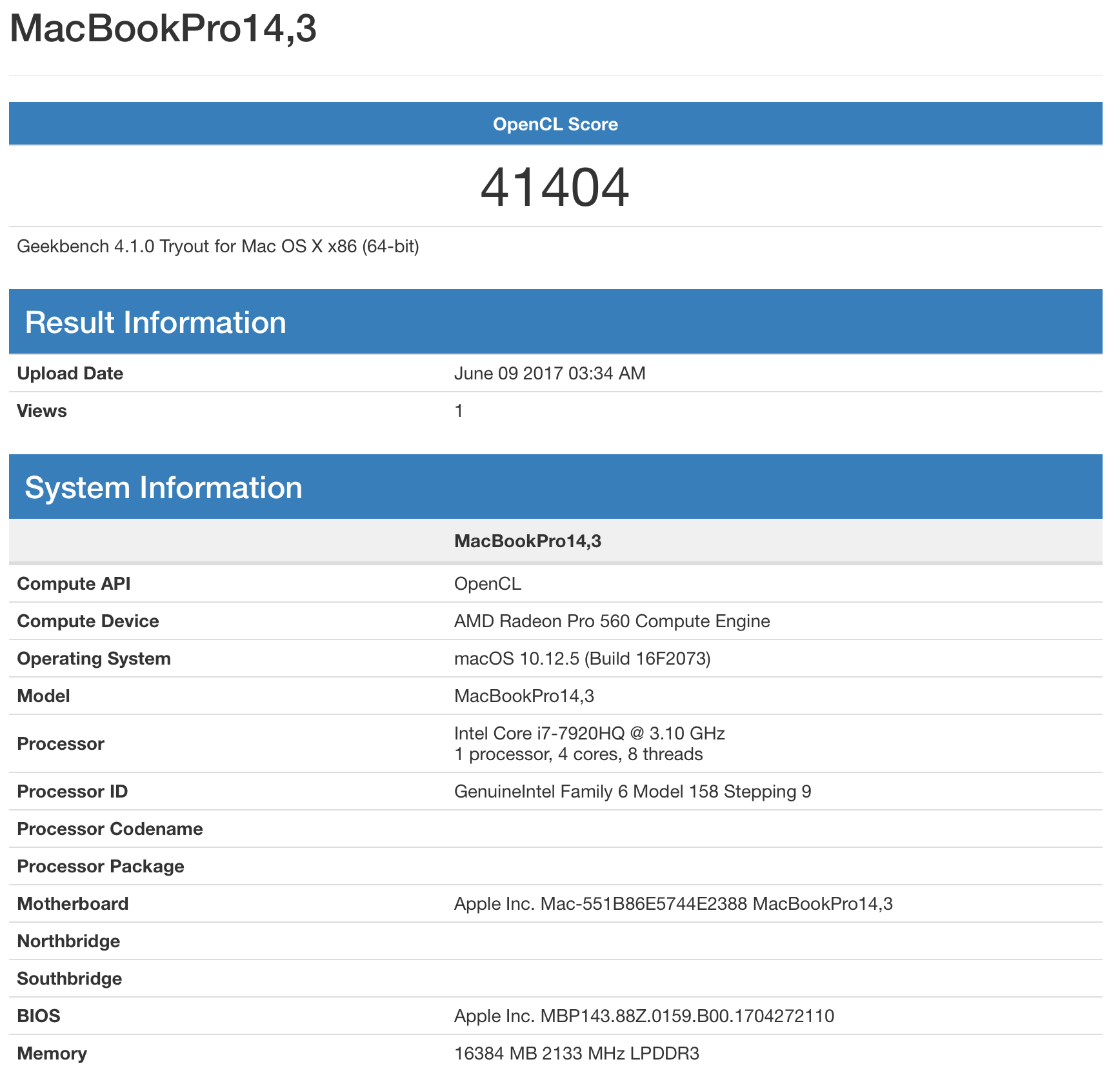Select the Apple Inc. Mac-551B86E5744E2388 motherboard value
Screen dimensions: 1120x1075
(674, 904)
